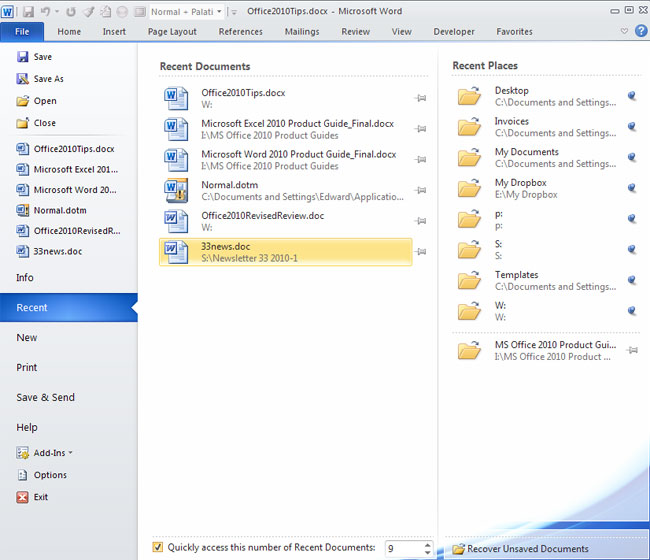Open the Normal + Palati style dropdown
650x560 pixels.
point(219,12)
